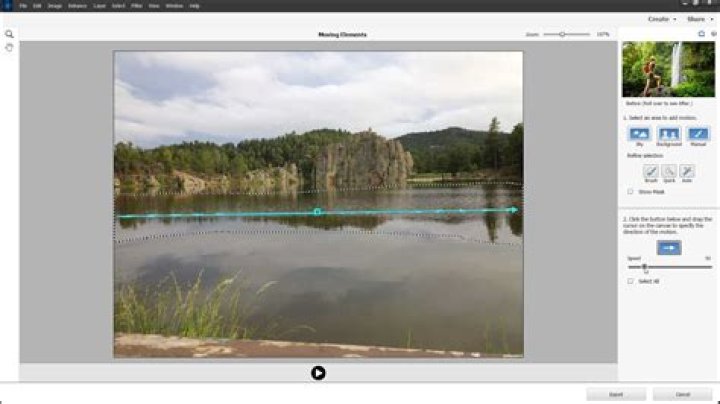Screen dimensions: 720x404
Task: Play the motion preview
Action: point(318,373)
